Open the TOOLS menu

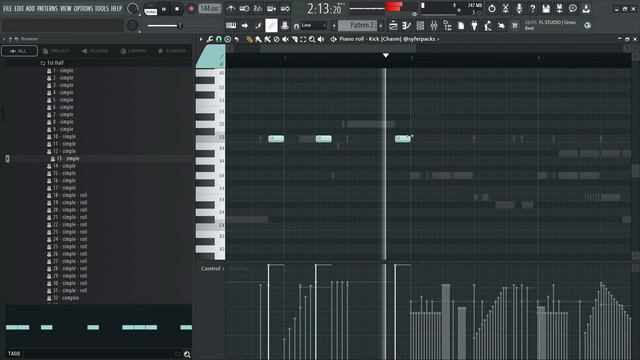coord(102,9)
